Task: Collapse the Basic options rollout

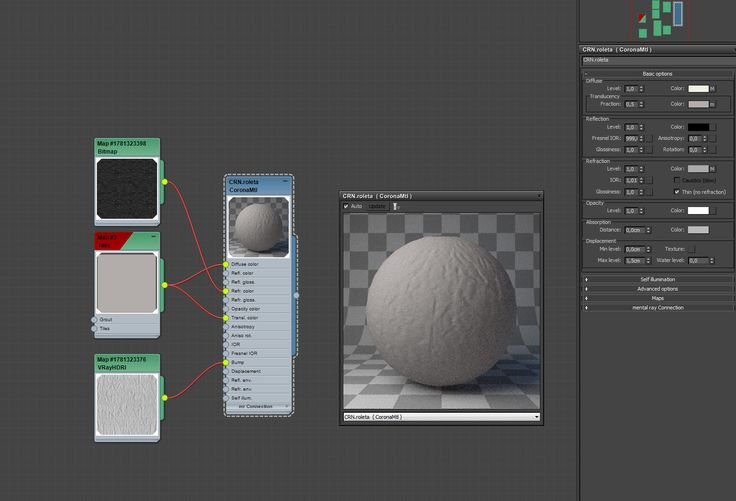Action: coord(657,73)
